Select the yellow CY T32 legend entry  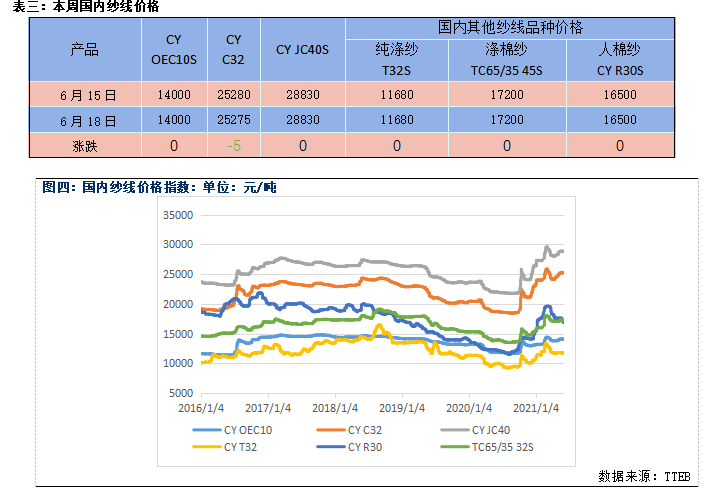tap(231, 446)
